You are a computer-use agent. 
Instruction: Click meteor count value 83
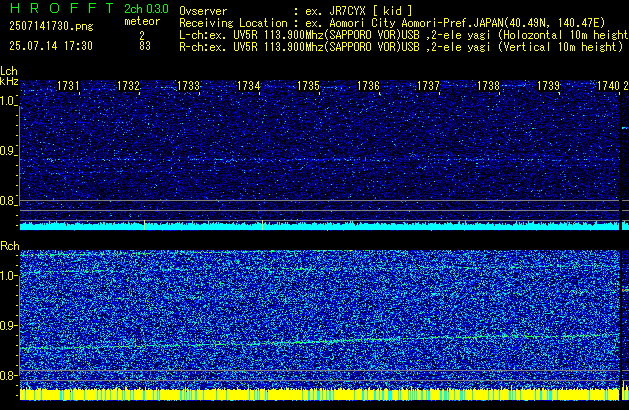click(x=145, y=46)
